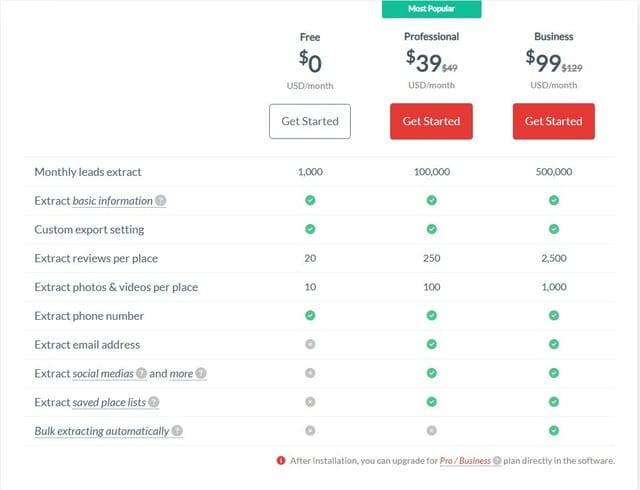Screen dimensions: 640x490
Task: Open the basic information link
Action: (x=112, y=201)
